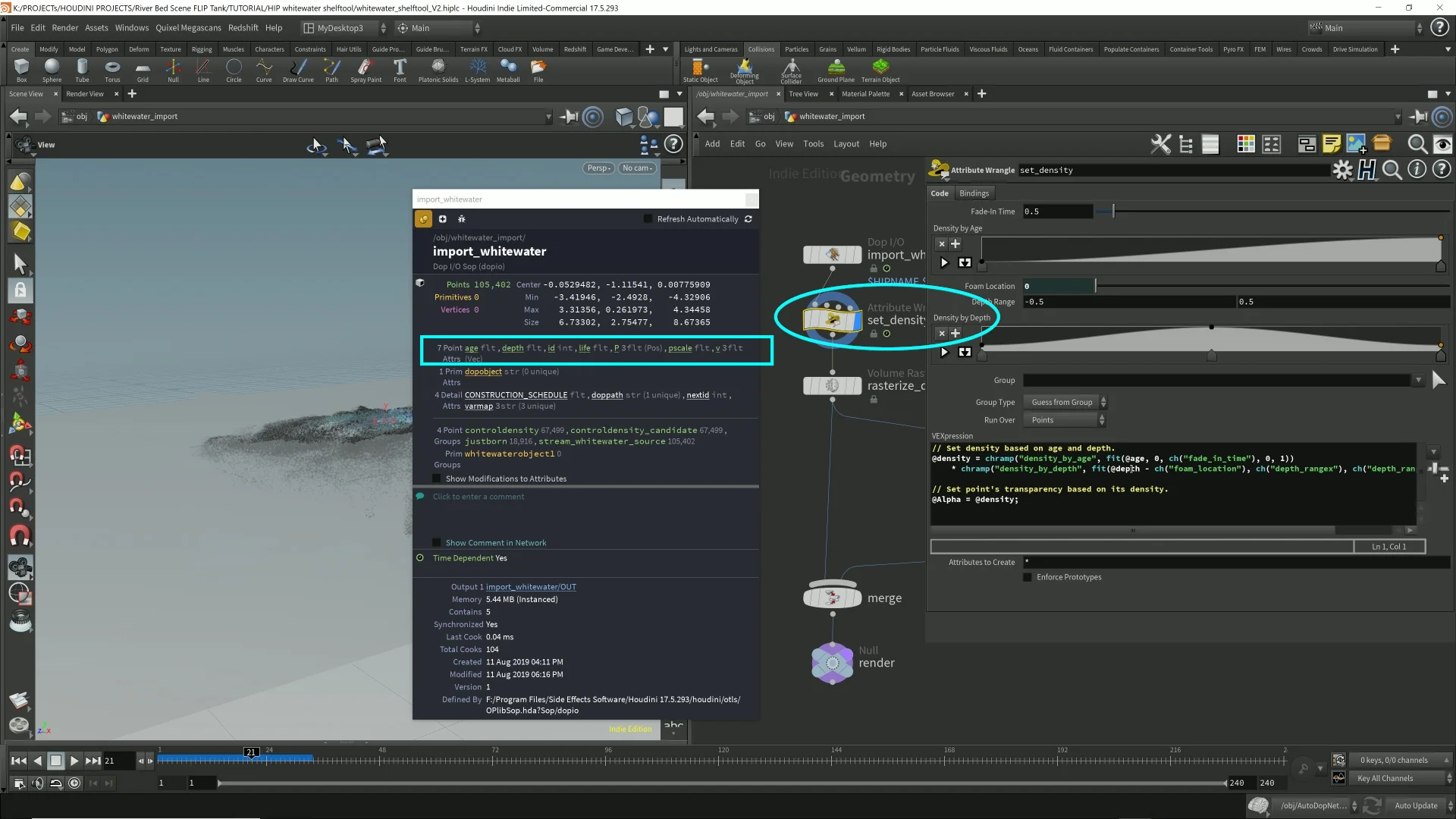Click the Draw Curve shelf tool
This screenshot has width=1456, height=819.
point(298,70)
